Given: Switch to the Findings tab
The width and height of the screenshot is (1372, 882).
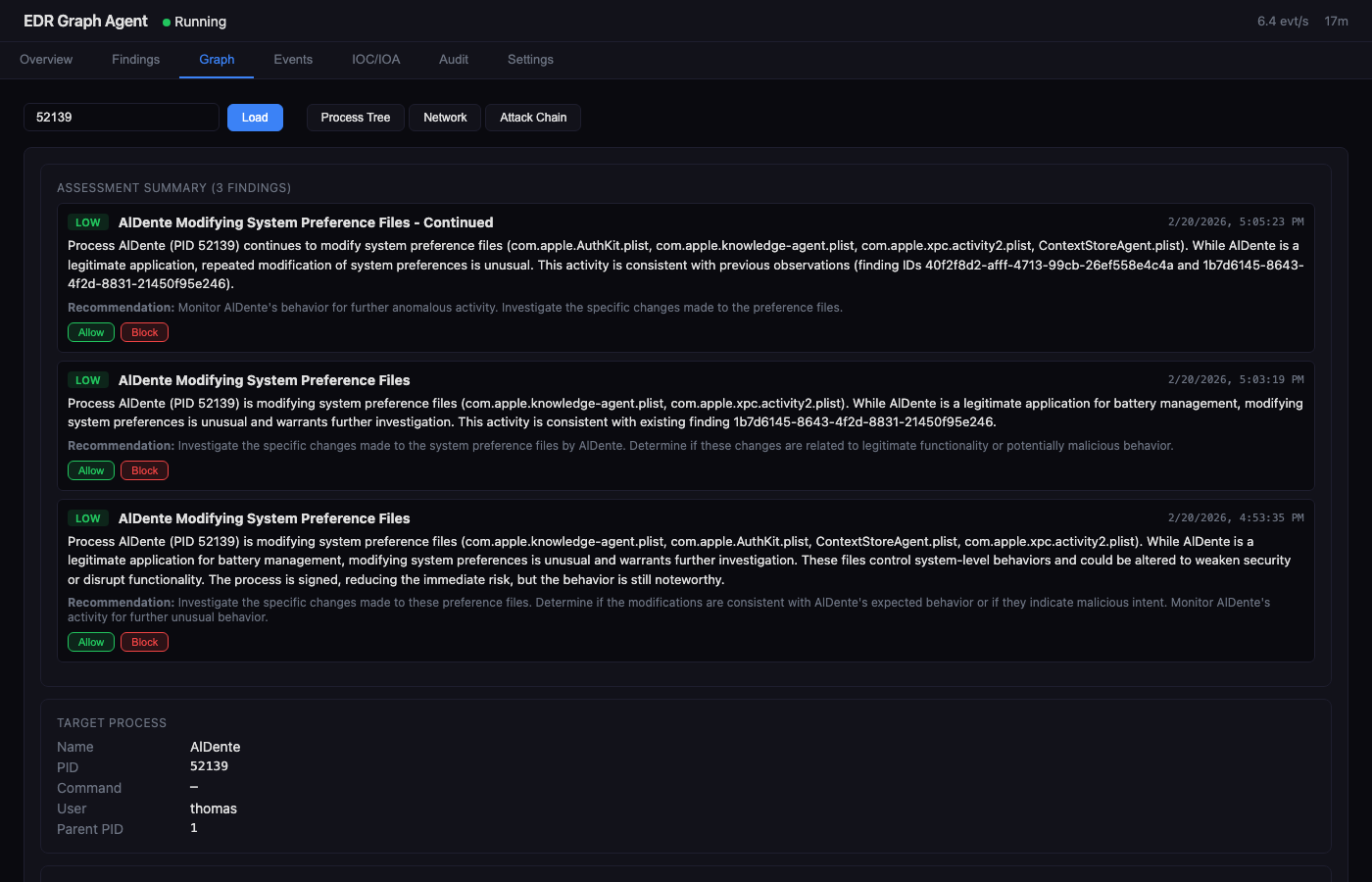Looking at the screenshot, I should [135, 60].
